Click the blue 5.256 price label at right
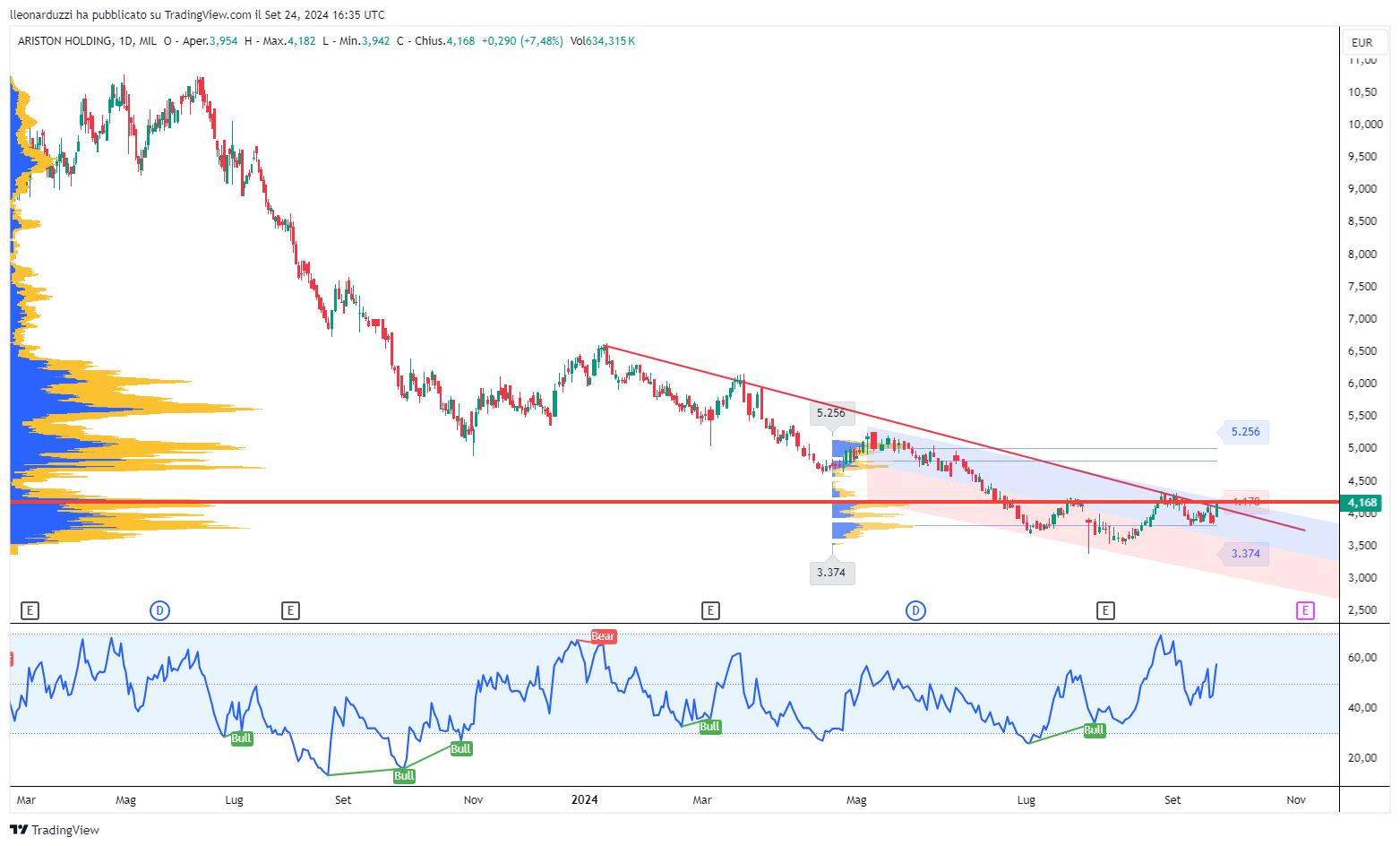The width and height of the screenshot is (1400, 846). [x=1245, y=432]
